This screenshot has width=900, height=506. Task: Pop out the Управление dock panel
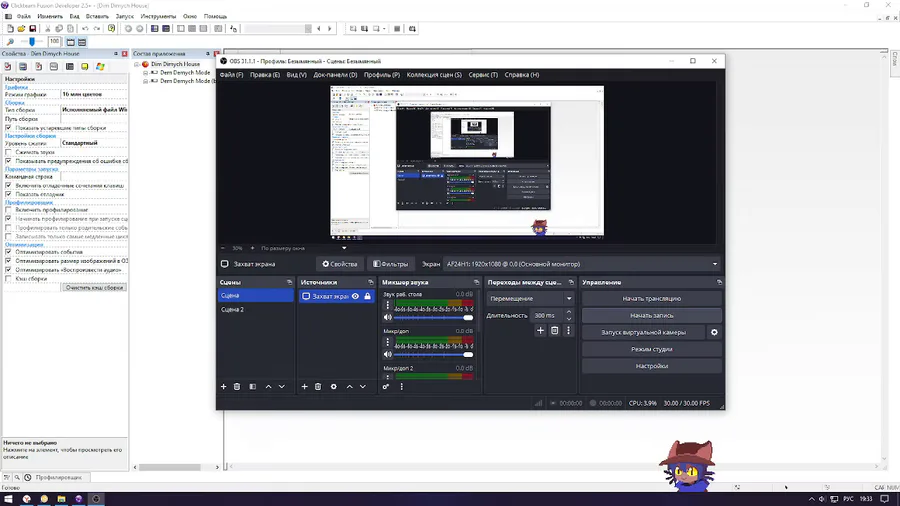click(719, 282)
